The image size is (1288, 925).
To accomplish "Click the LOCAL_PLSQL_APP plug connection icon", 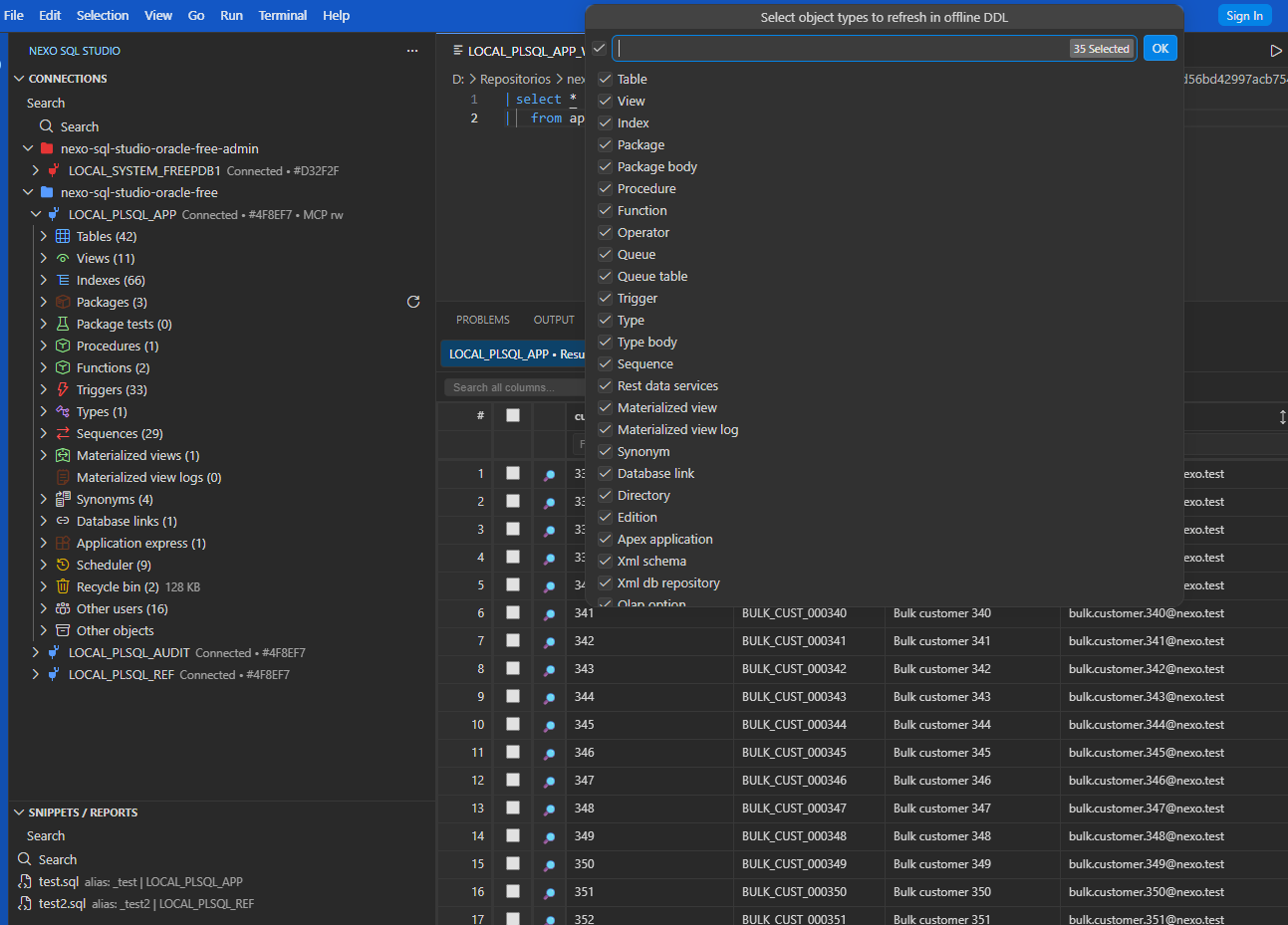I will [54, 214].
